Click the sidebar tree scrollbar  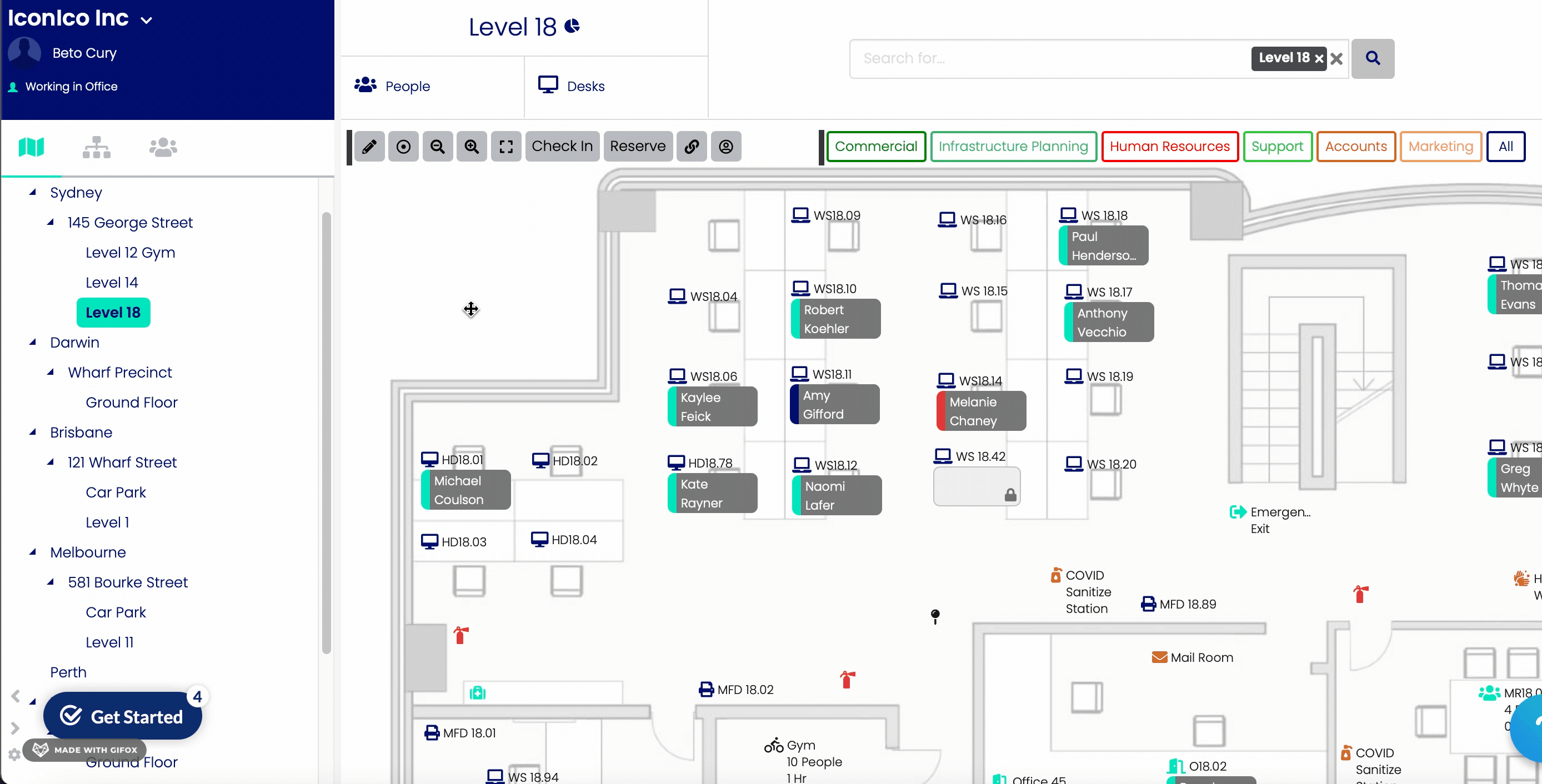(326, 433)
